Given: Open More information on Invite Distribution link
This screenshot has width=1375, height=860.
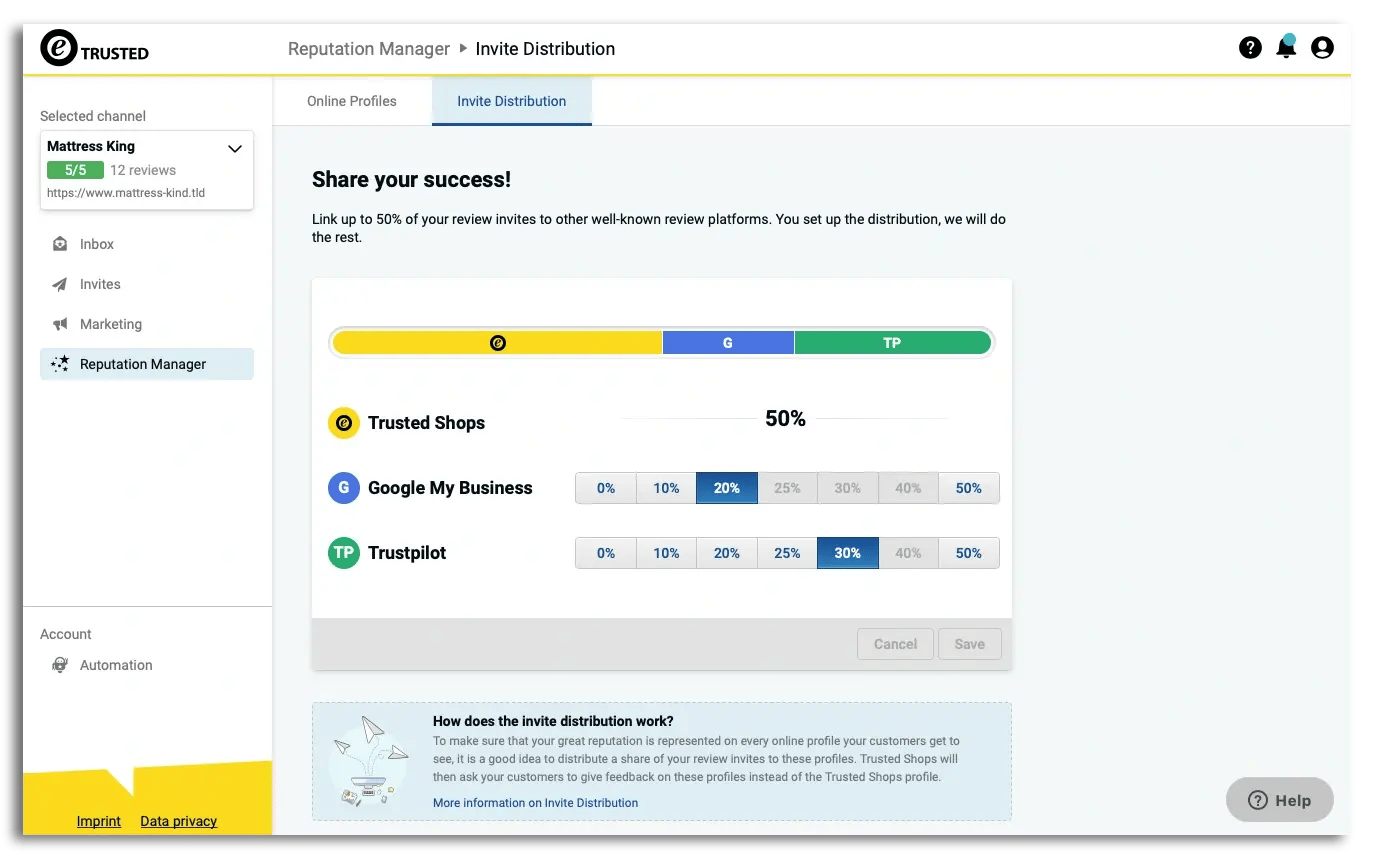Looking at the screenshot, I should (535, 803).
